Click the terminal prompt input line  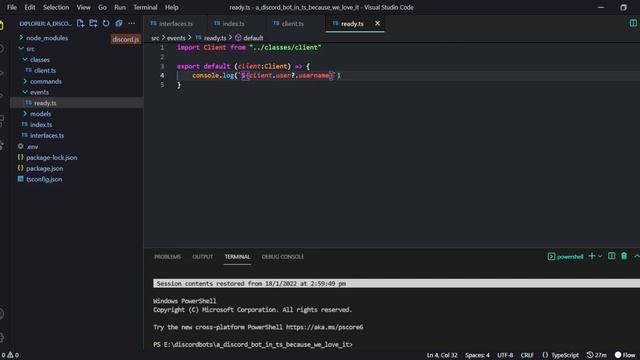click(253, 344)
